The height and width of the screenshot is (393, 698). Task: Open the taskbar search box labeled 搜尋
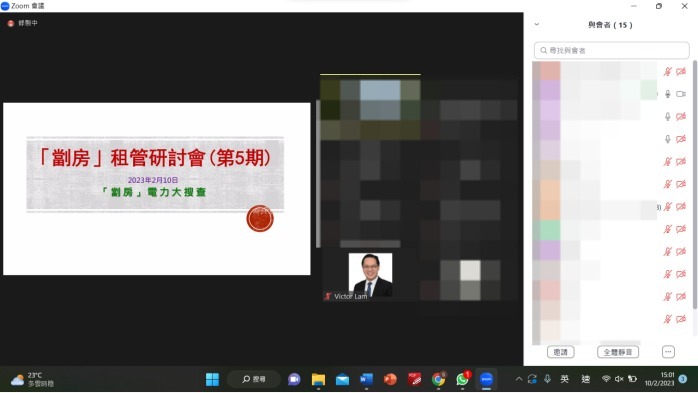[254, 379]
